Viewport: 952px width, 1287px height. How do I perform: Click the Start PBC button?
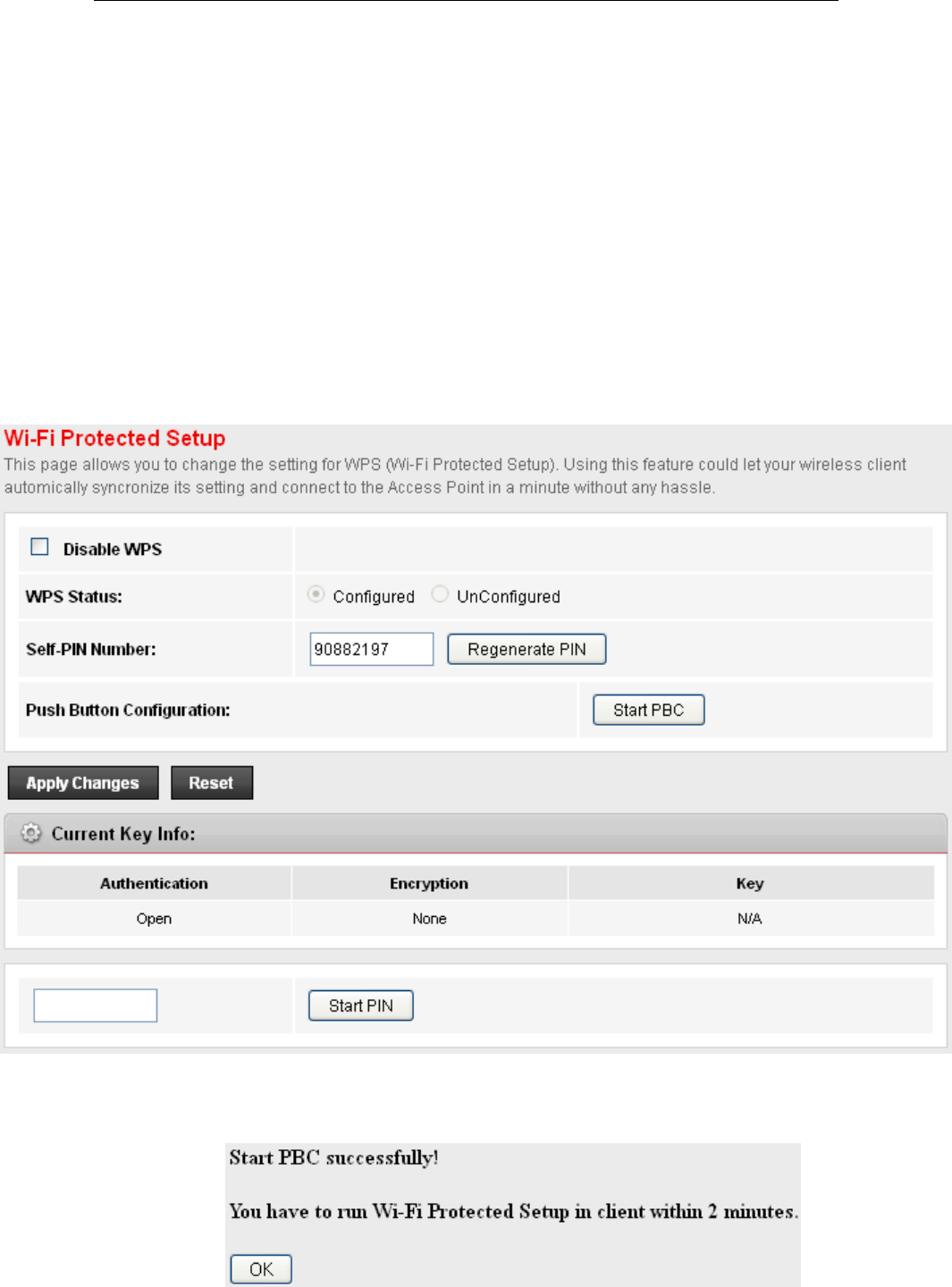[x=649, y=710]
